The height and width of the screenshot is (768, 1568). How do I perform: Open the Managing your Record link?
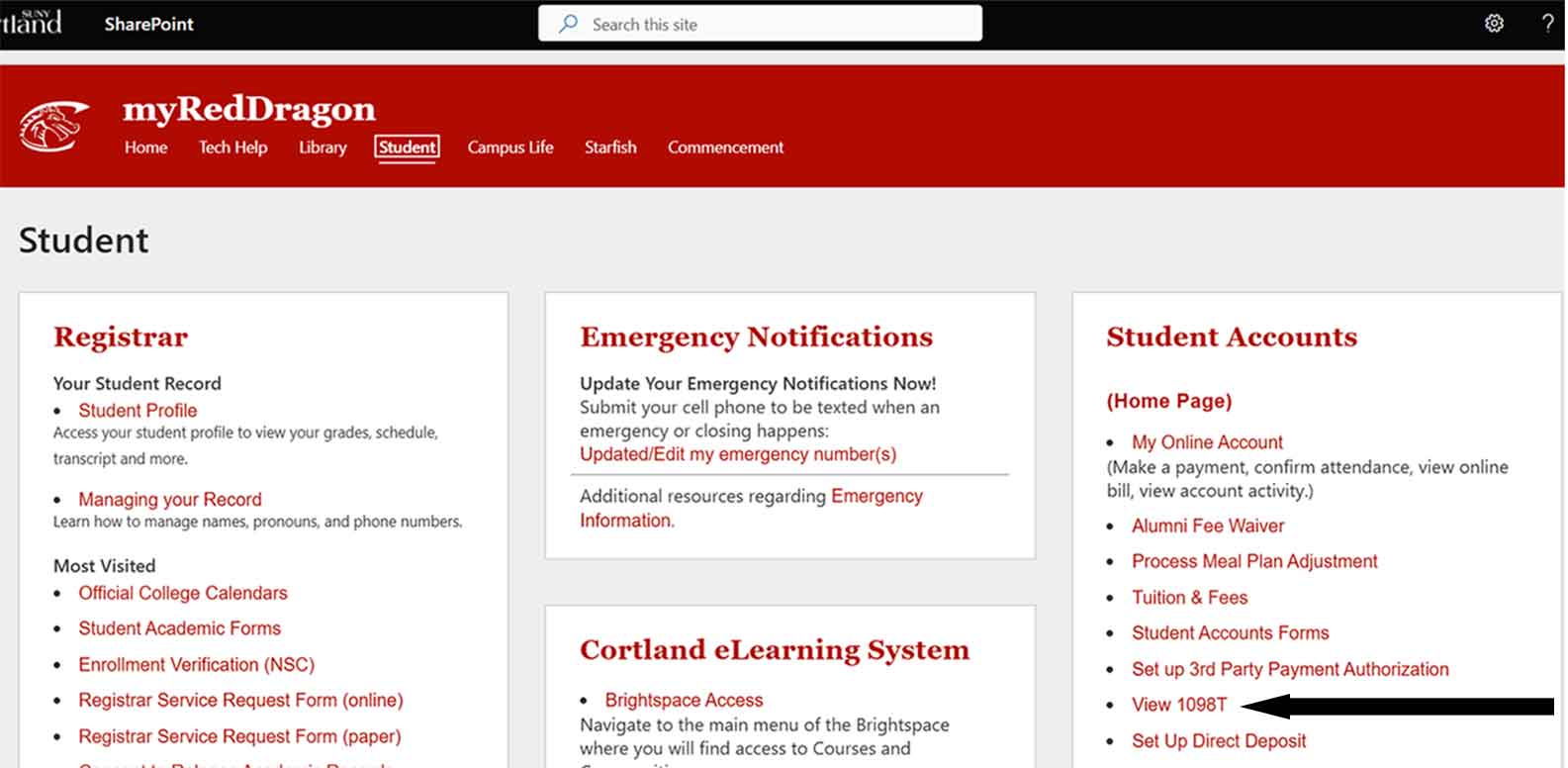[x=170, y=499]
